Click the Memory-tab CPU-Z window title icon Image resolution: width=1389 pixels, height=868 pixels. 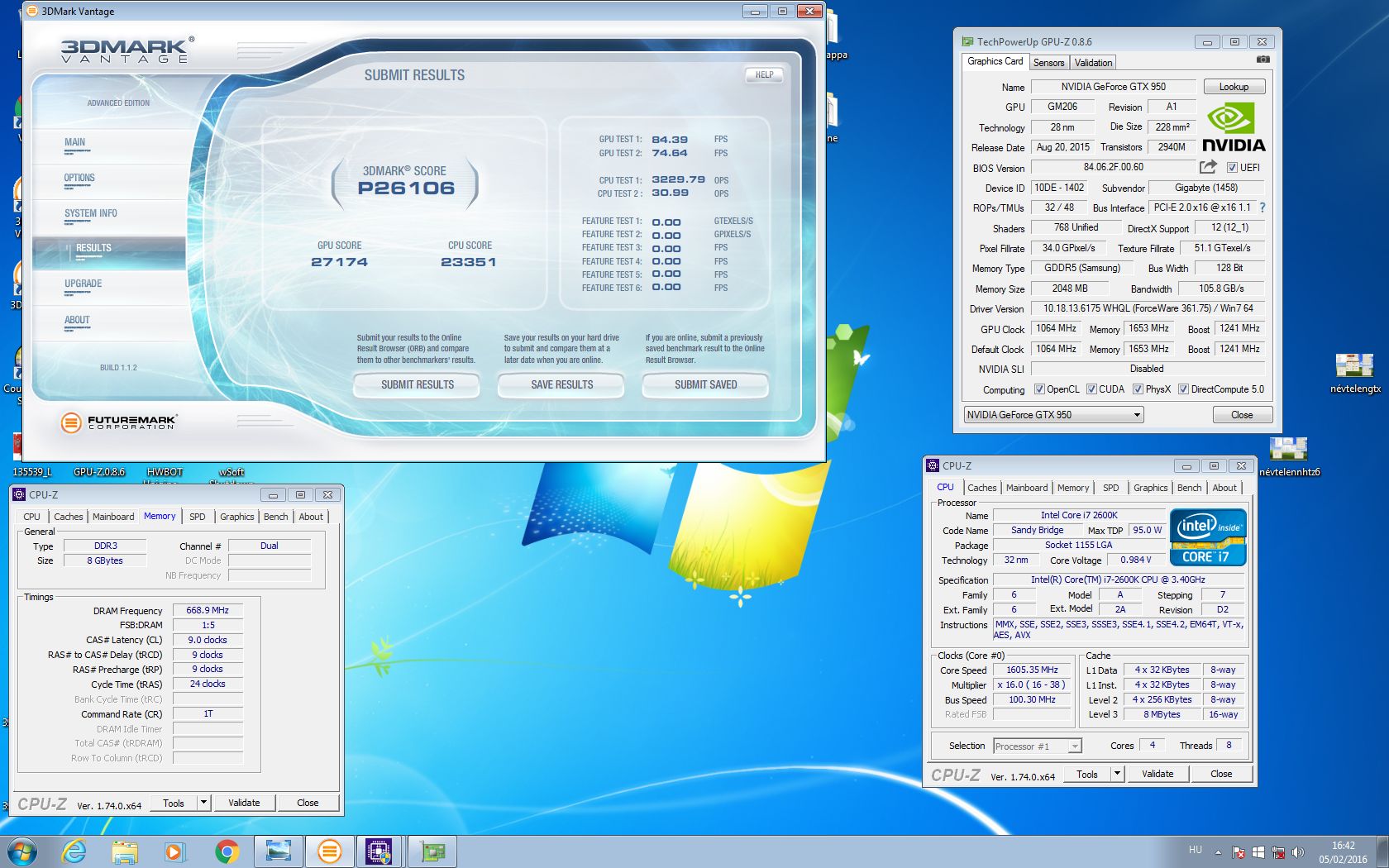tap(19, 494)
